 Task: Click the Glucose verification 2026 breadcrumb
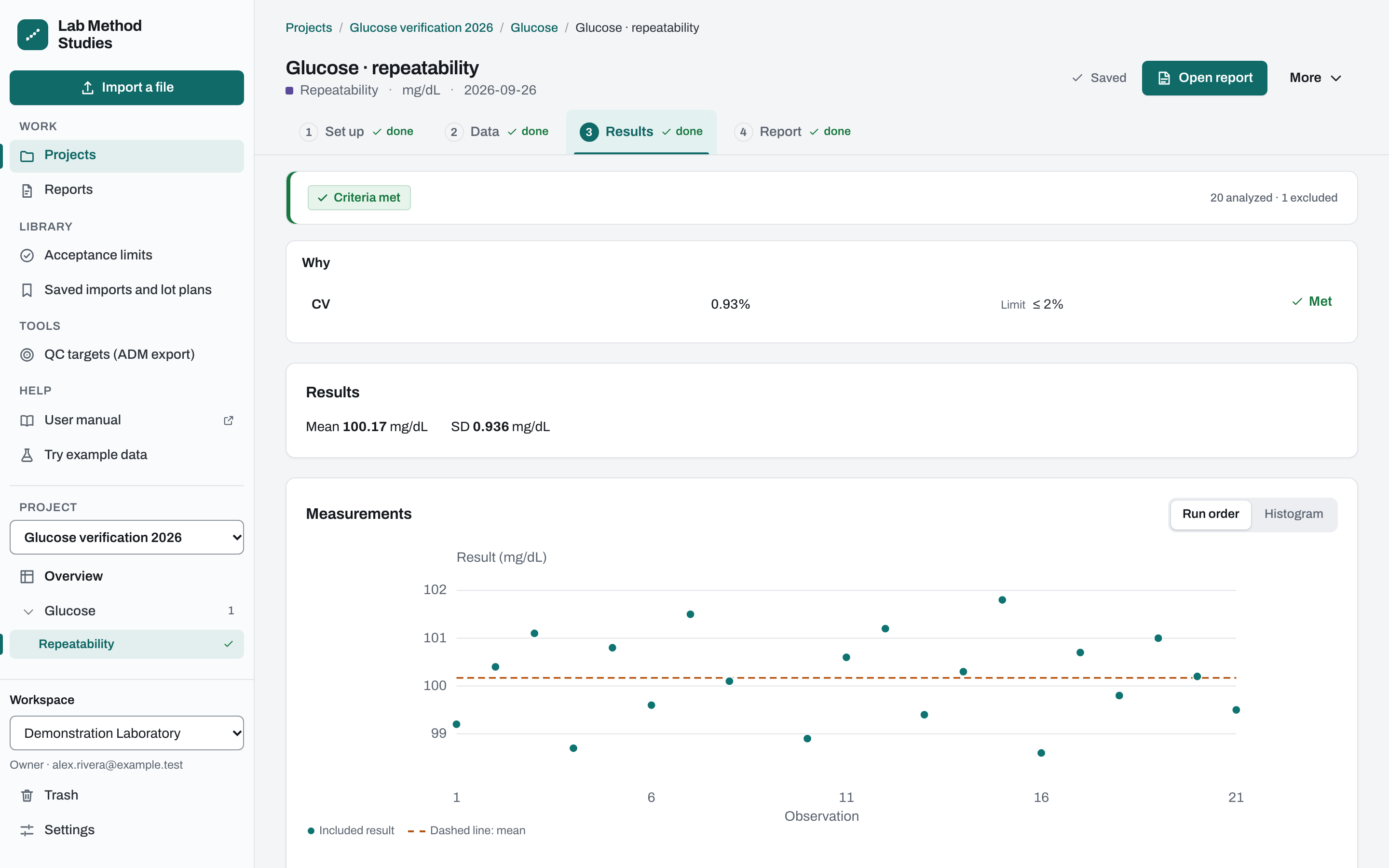click(422, 27)
